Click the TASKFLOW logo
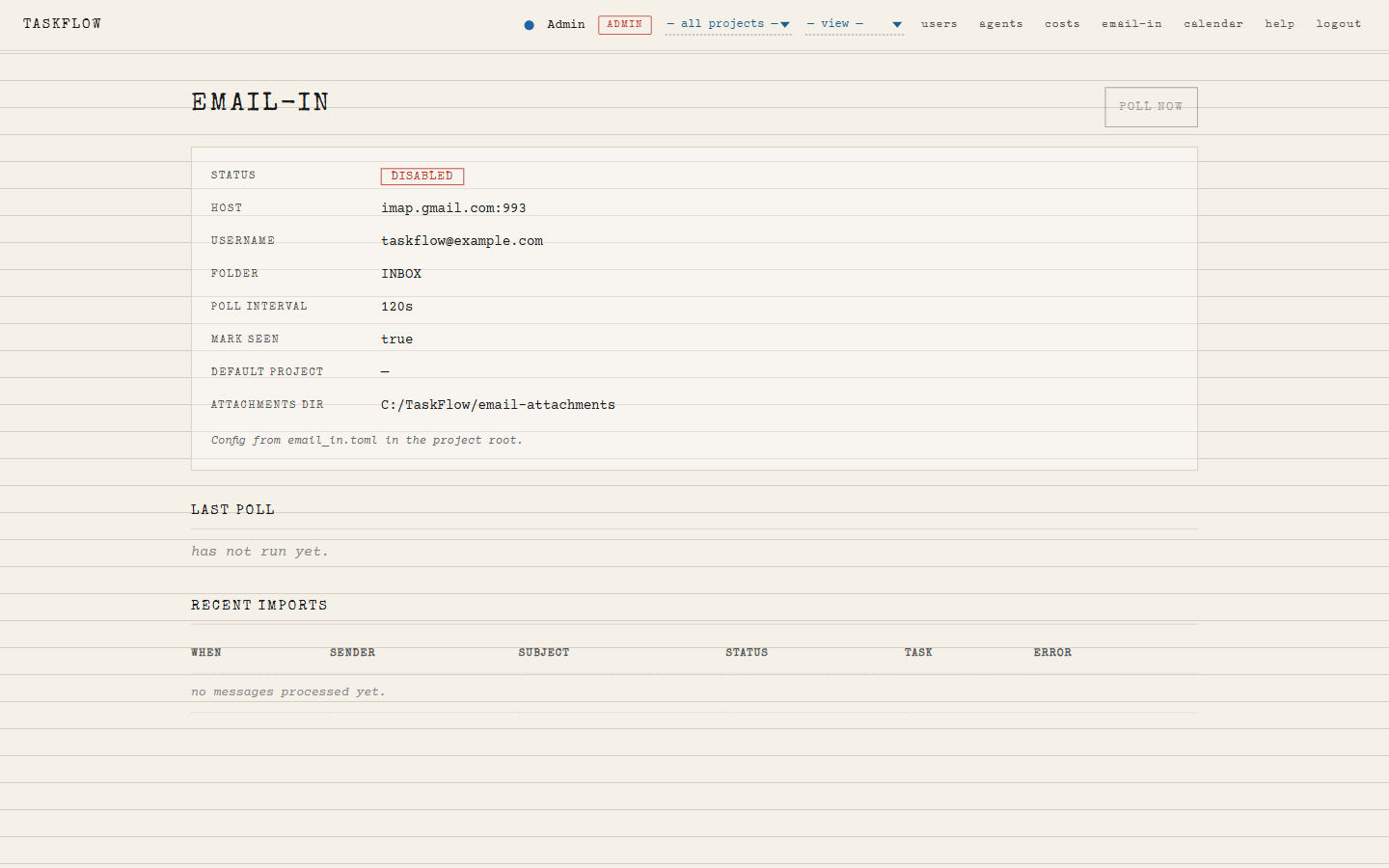1389x868 pixels. coord(62,24)
